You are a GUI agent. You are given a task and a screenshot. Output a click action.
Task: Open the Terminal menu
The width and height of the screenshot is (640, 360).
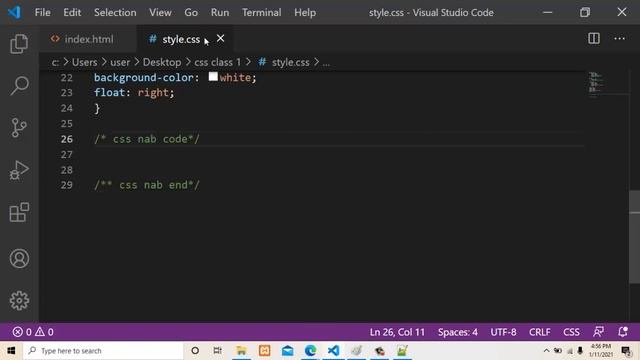coord(261,13)
